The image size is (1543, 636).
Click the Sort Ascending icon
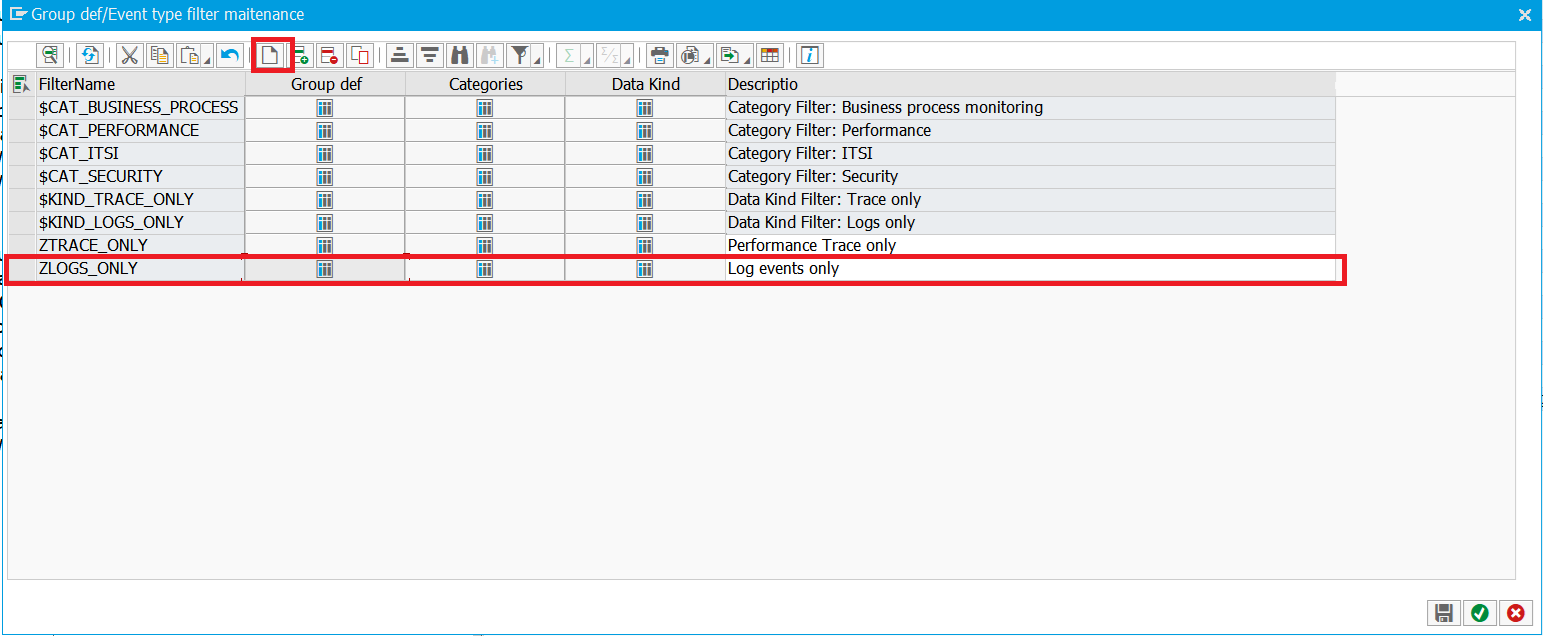400,55
